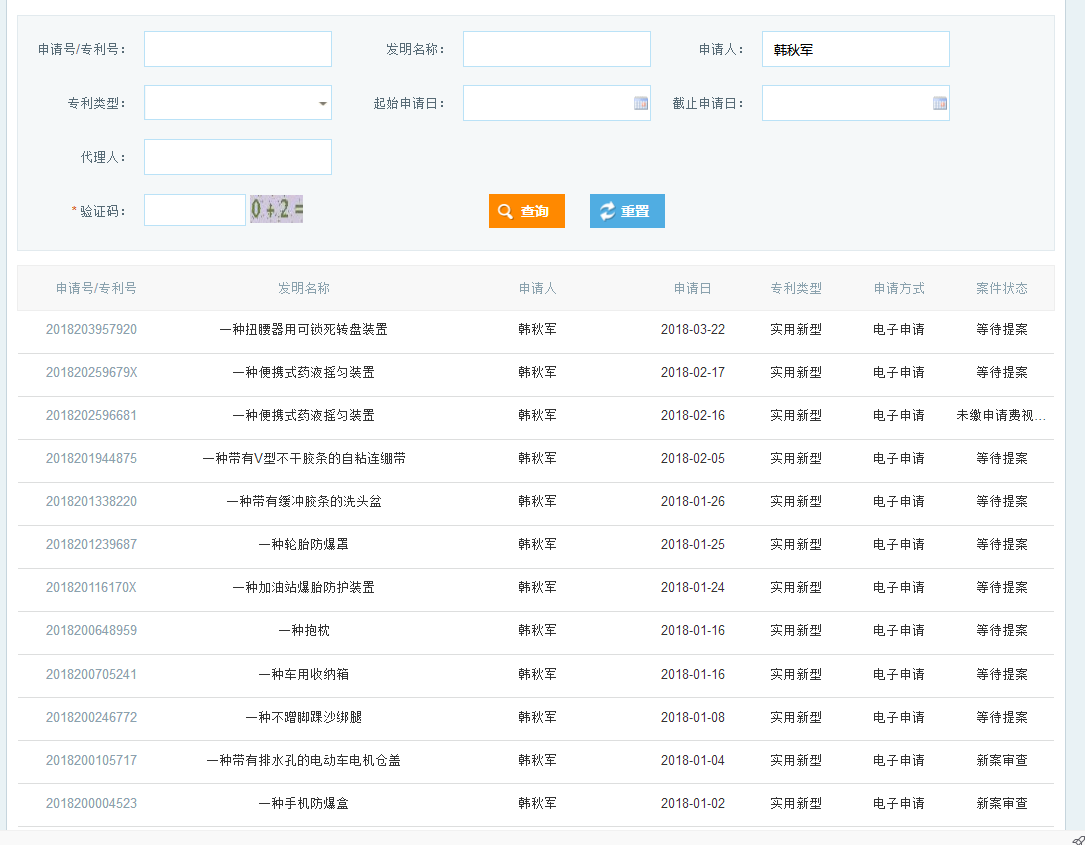This screenshot has height=845, width=1085.
Task: Open patent number 2018203957920
Action: tap(91, 329)
